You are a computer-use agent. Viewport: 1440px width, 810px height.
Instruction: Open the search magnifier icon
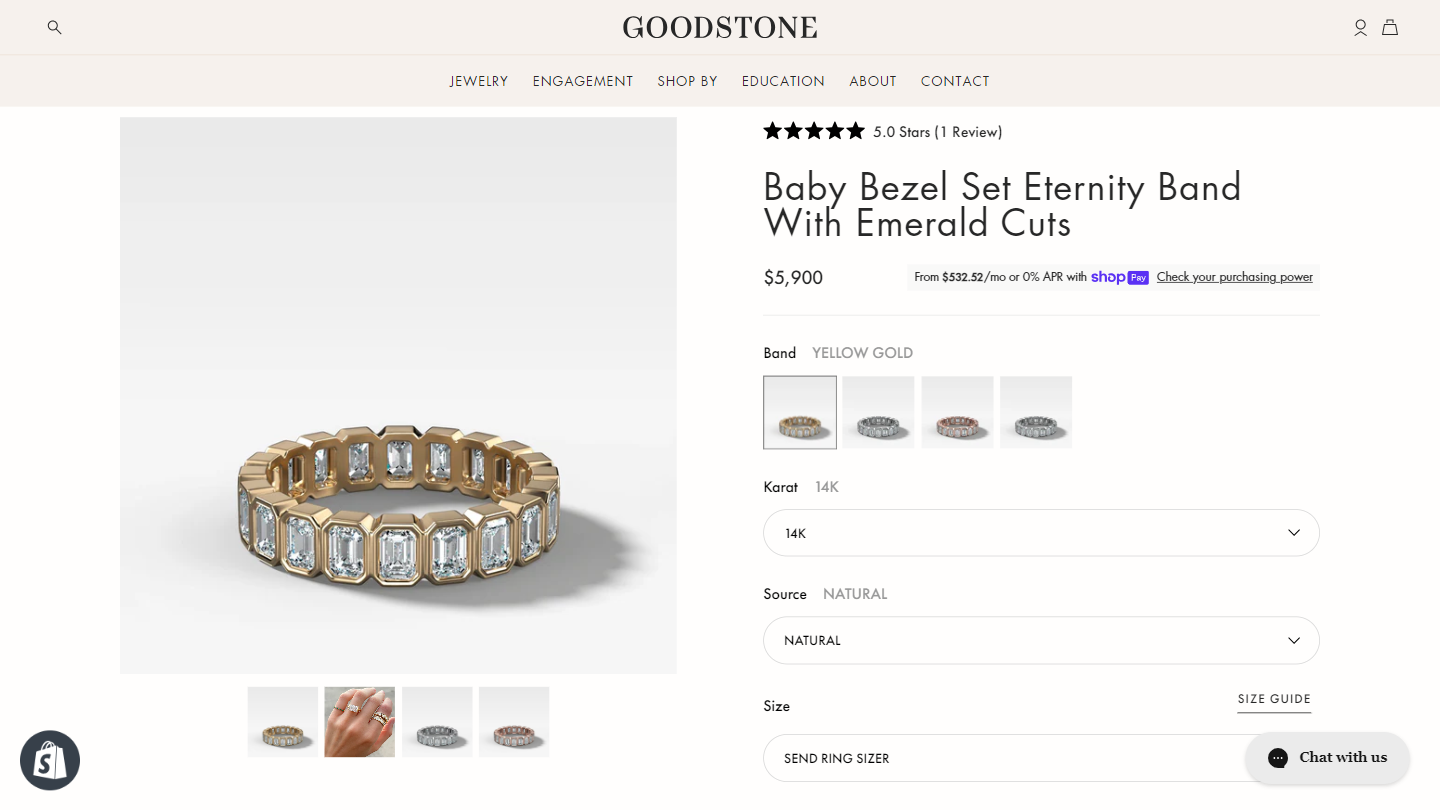(55, 27)
